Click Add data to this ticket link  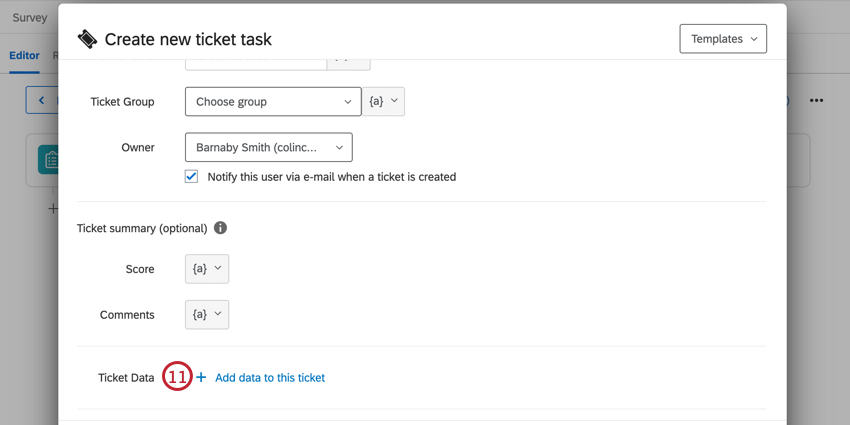coord(270,378)
